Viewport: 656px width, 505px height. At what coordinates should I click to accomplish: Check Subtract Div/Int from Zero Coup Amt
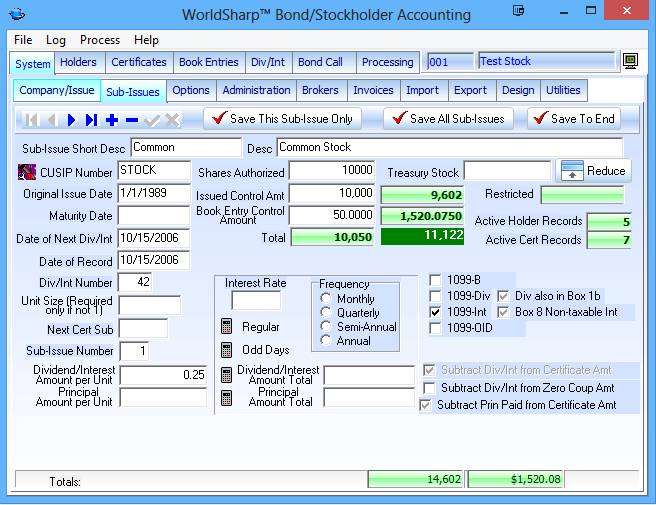coord(429,388)
